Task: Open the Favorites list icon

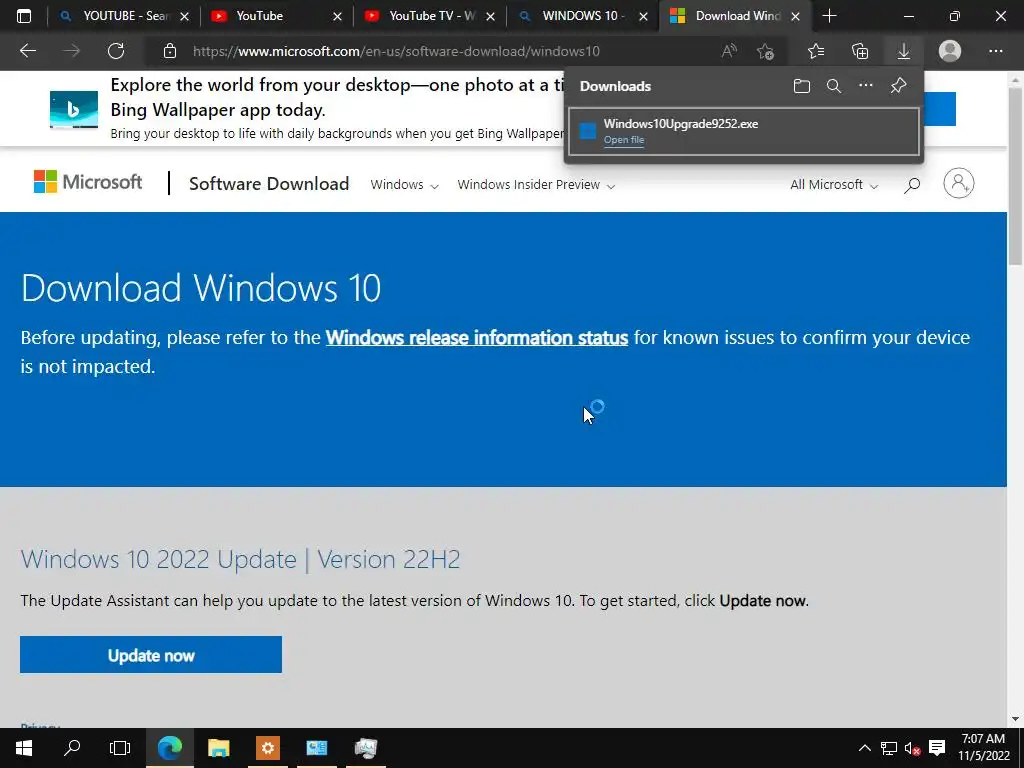Action: [816, 51]
